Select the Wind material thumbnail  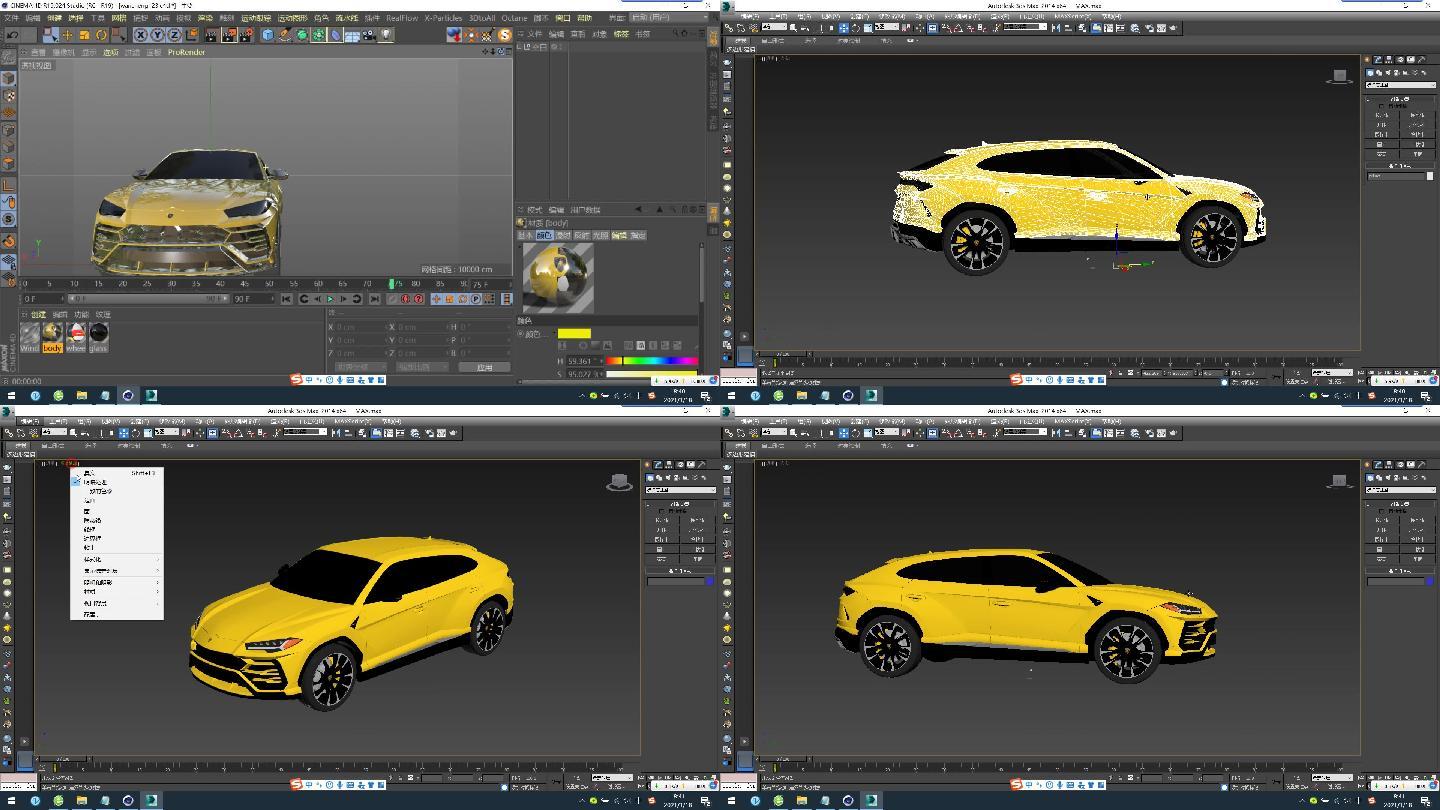30,337
